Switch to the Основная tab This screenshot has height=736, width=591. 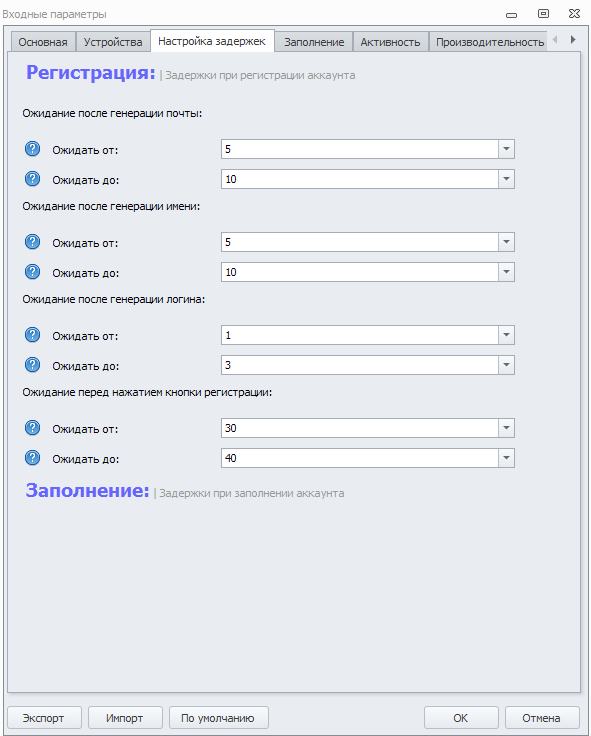click(43, 42)
